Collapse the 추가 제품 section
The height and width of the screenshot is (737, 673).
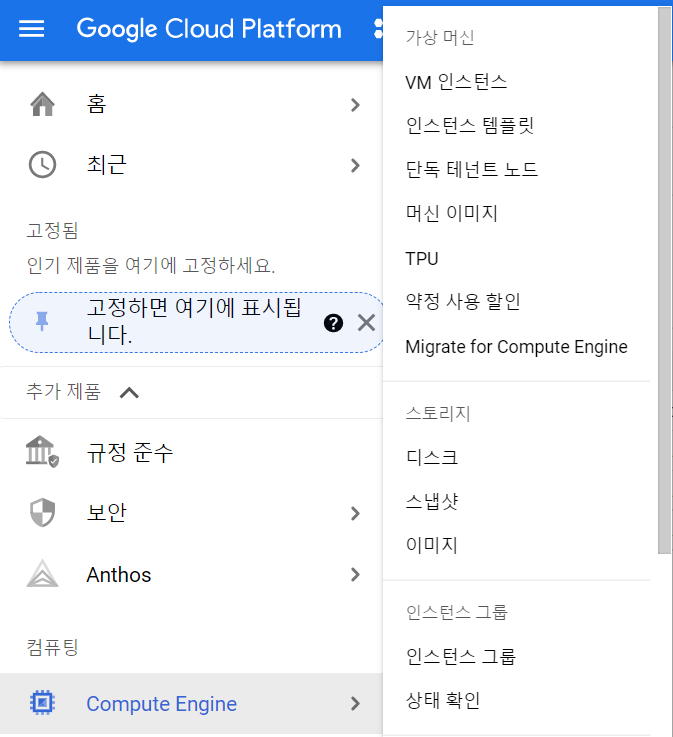pyautogui.click(x=129, y=392)
